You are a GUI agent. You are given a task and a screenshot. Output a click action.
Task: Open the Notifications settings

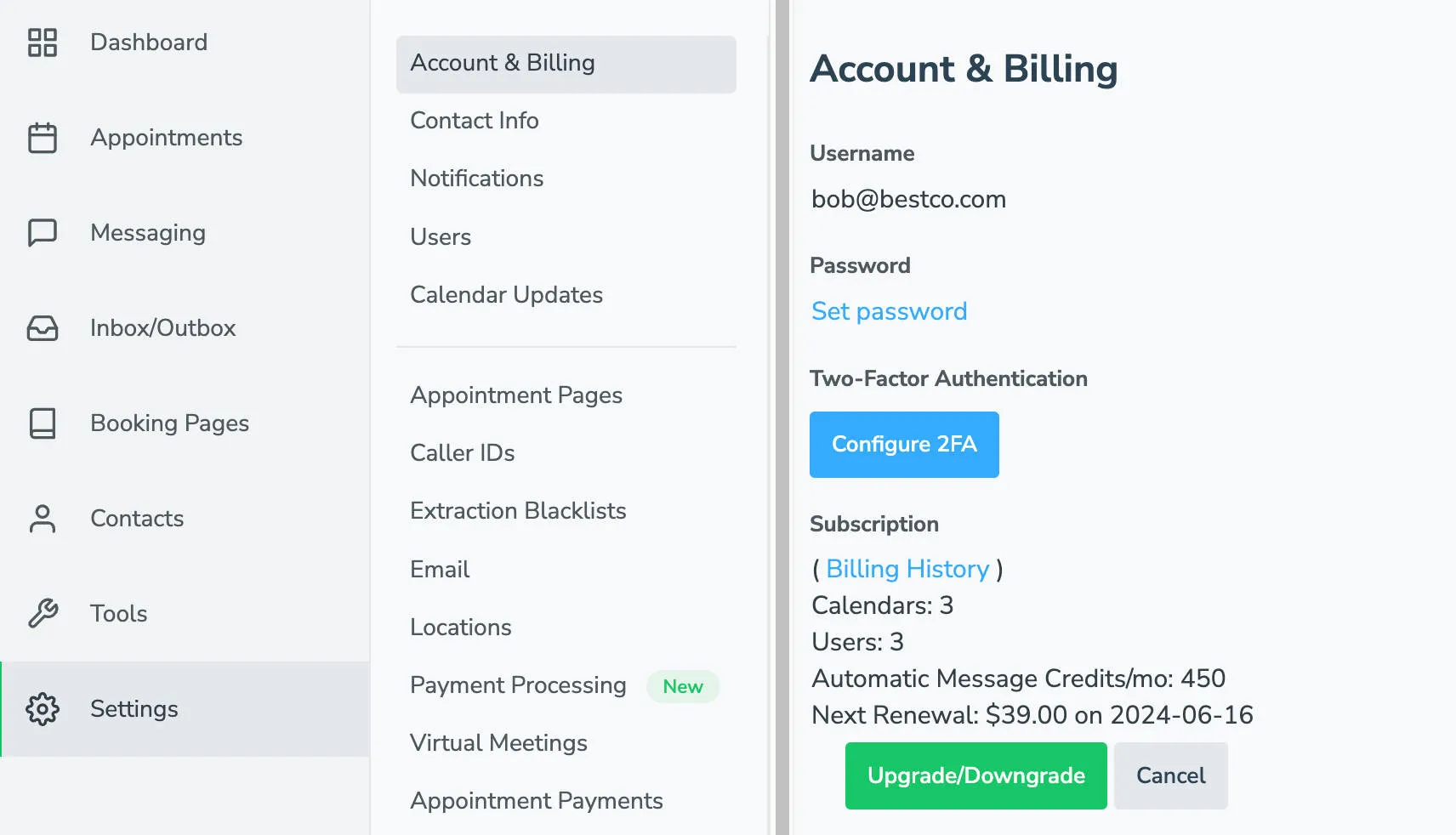point(477,178)
